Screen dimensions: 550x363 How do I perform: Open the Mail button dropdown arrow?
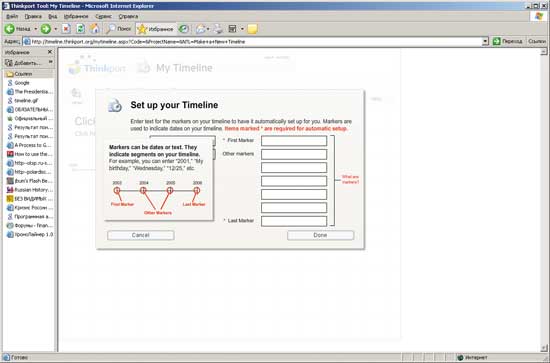(208, 29)
